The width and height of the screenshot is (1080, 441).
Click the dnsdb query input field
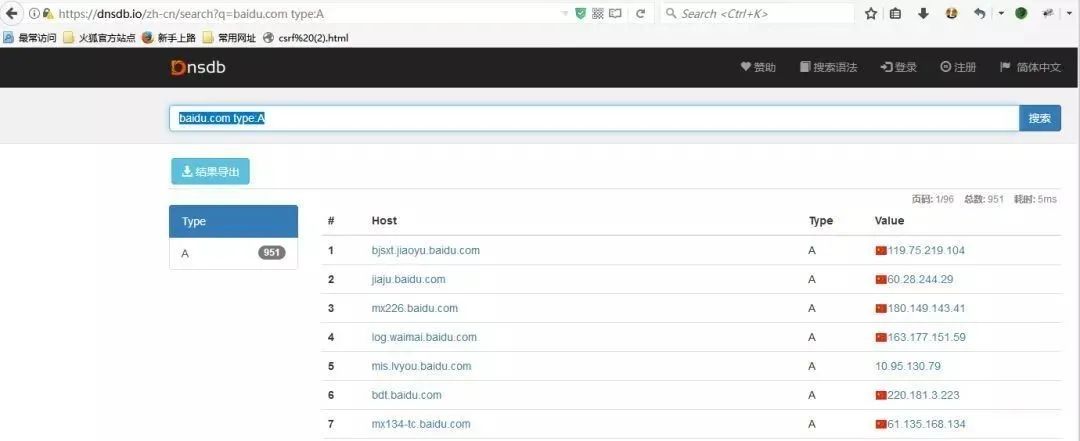tap(594, 119)
